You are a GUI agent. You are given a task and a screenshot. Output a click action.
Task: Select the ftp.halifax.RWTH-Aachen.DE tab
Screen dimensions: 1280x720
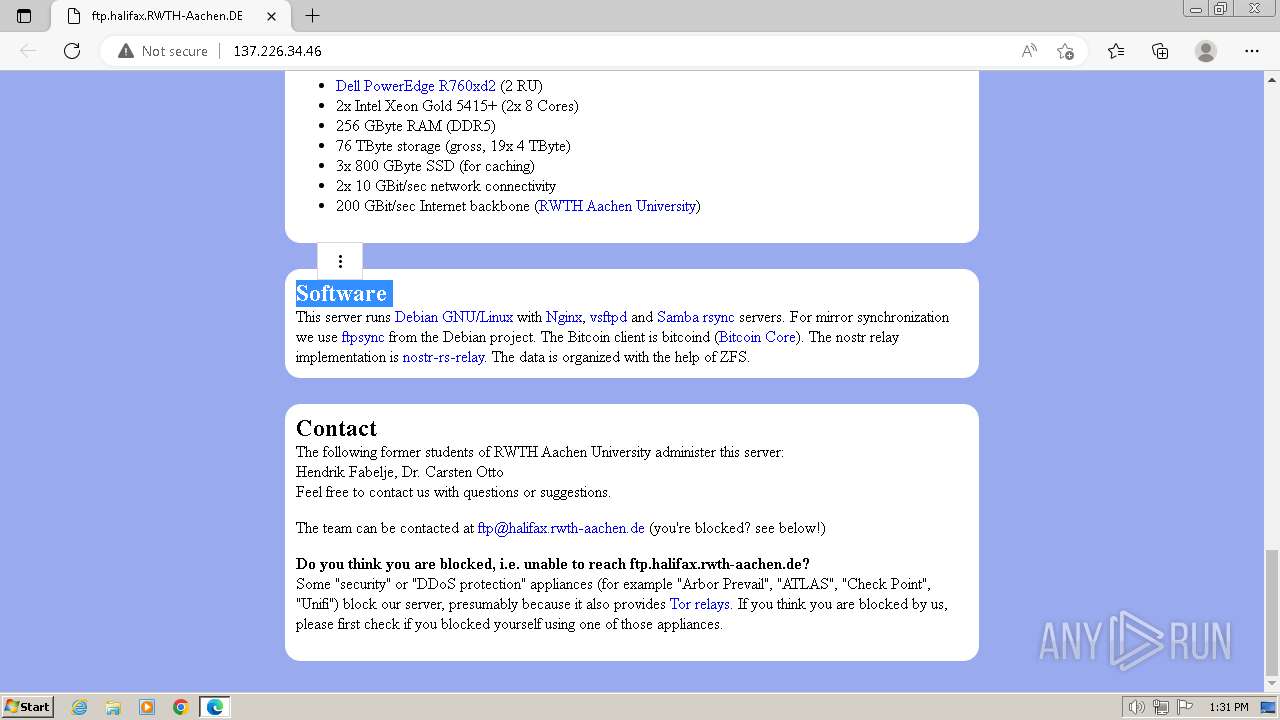pos(170,16)
